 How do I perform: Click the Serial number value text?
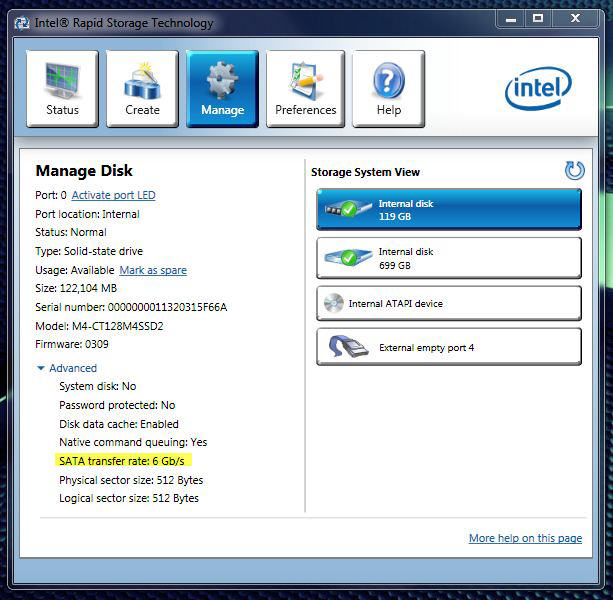pyautogui.click(x=167, y=307)
